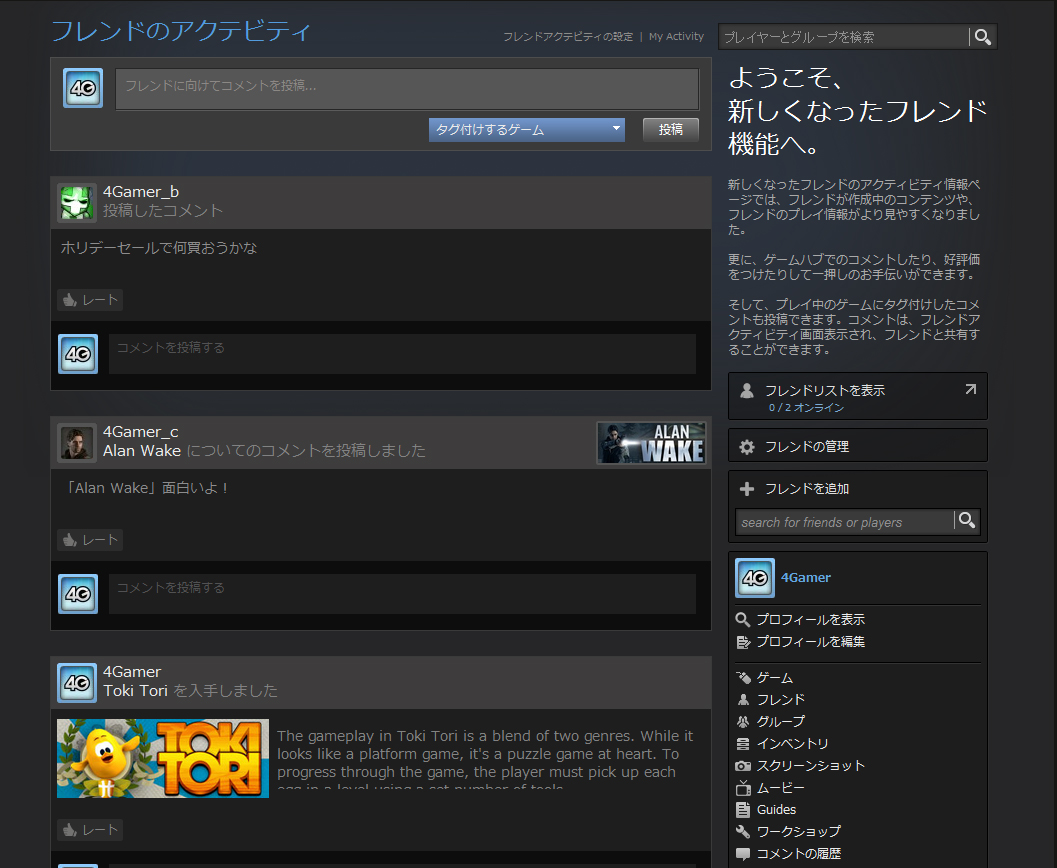Click the search icon in the friend-add box
The image size is (1057, 868).
(966, 520)
